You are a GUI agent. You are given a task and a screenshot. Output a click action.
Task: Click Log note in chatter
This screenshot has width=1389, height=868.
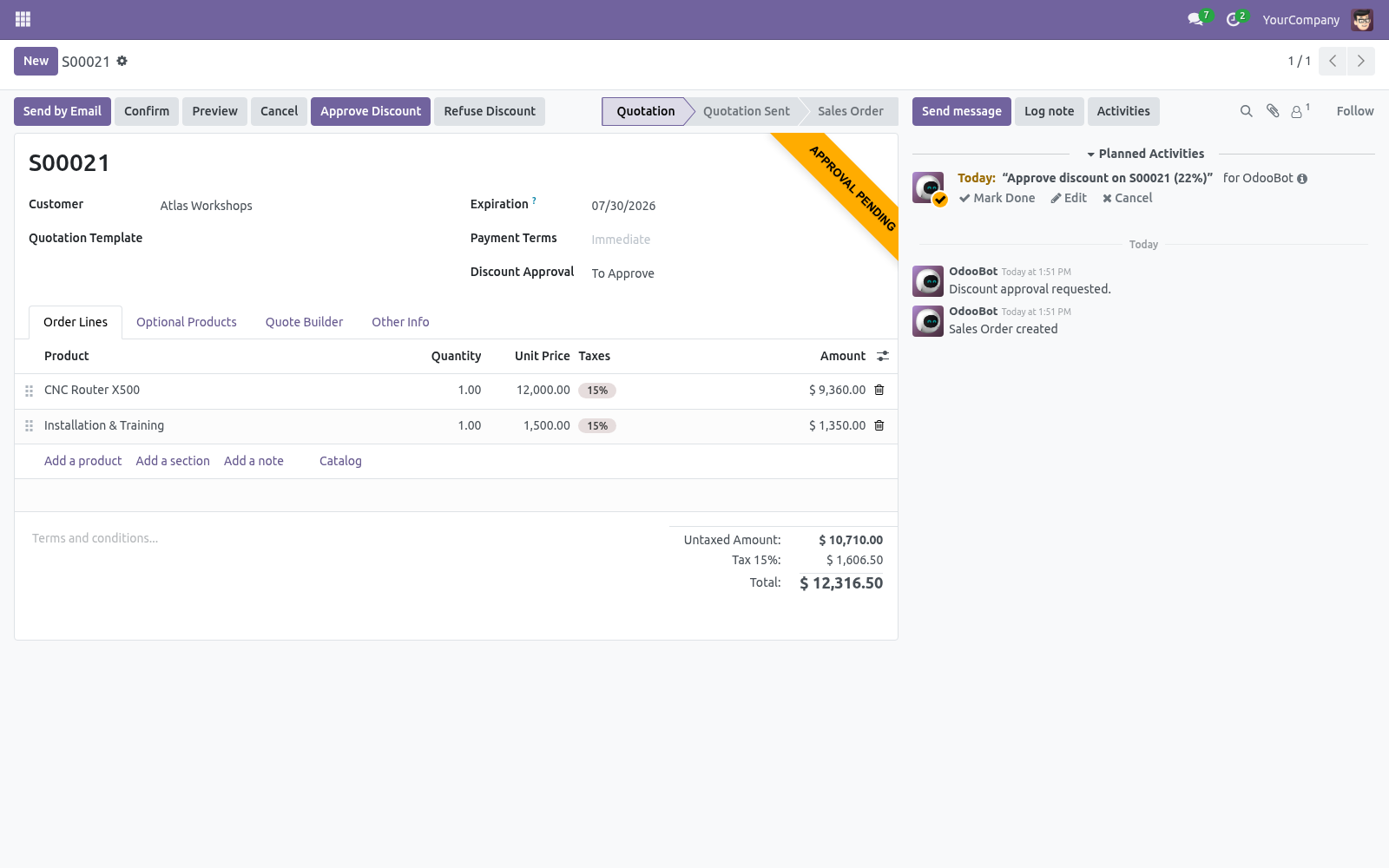pyautogui.click(x=1049, y=111)
